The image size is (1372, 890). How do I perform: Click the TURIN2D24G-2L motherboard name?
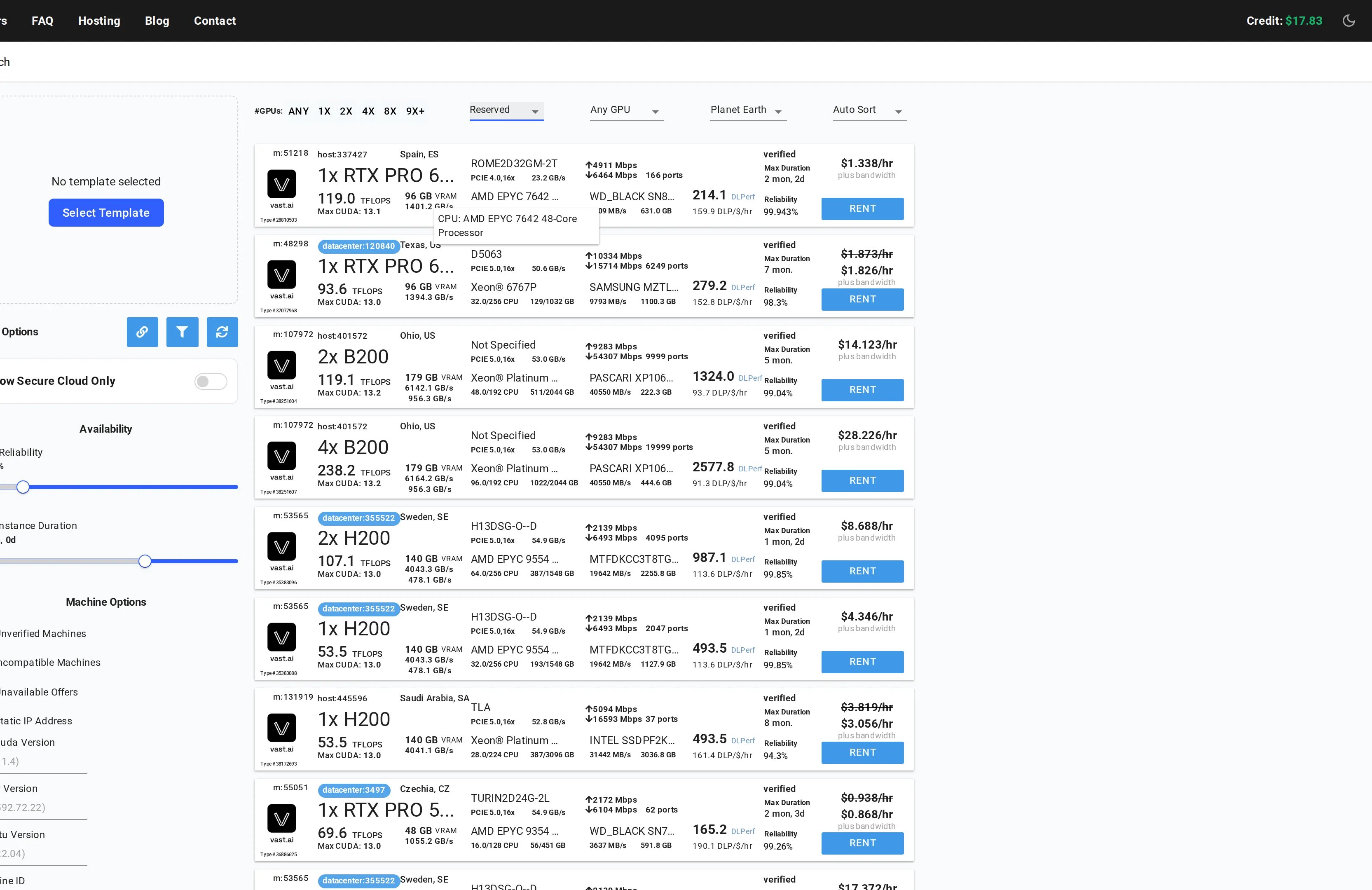(510, 799)
